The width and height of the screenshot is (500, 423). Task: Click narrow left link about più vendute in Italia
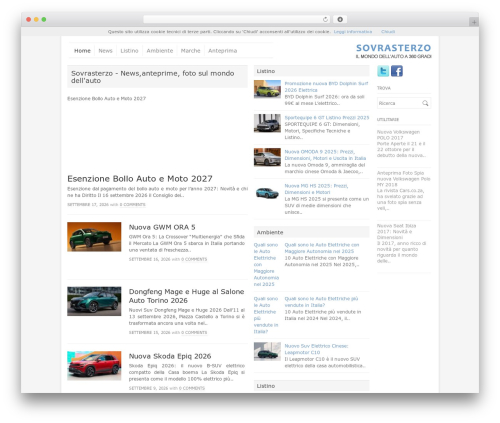tap(266, 315)
